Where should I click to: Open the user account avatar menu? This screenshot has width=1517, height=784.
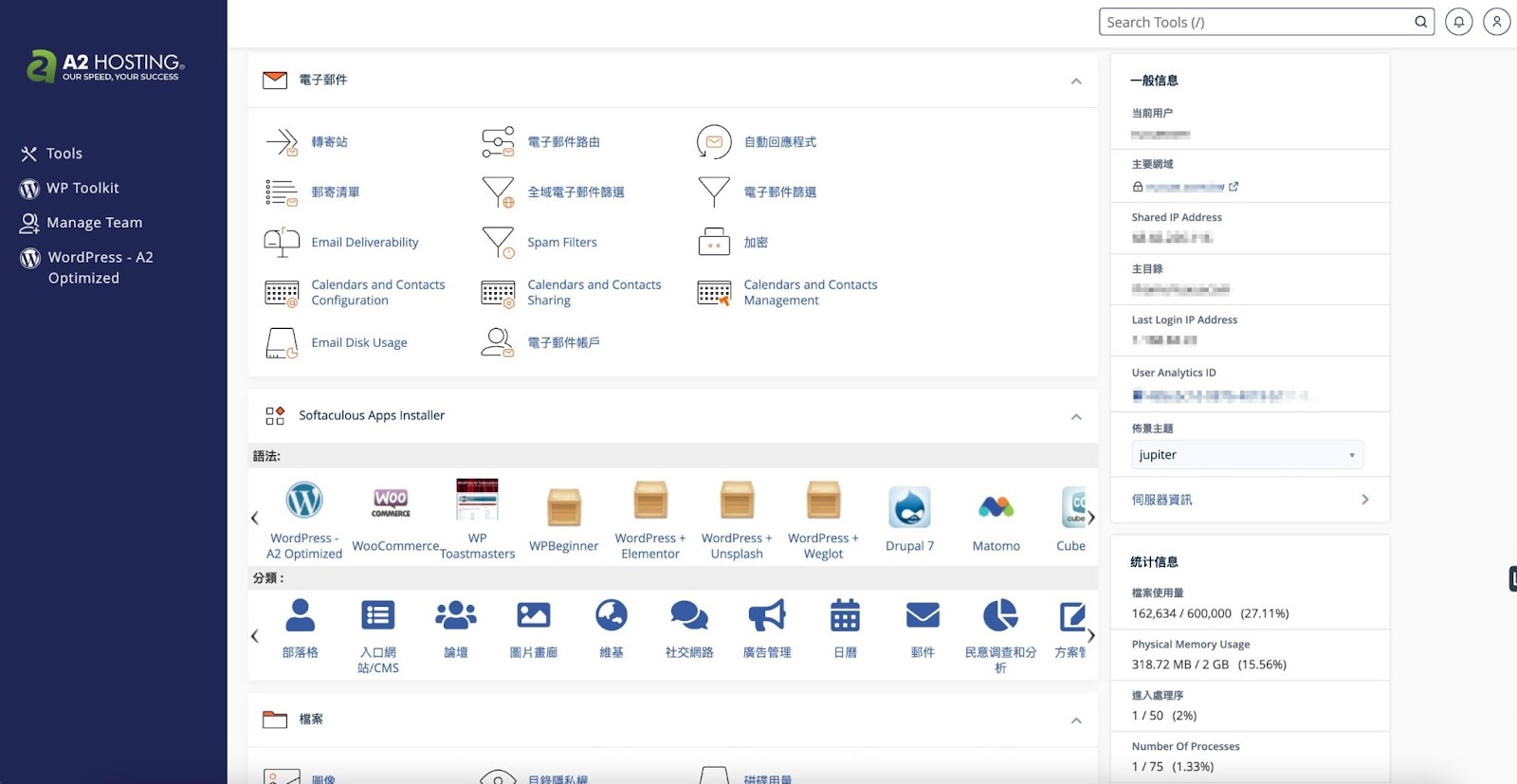(1497, 22)
